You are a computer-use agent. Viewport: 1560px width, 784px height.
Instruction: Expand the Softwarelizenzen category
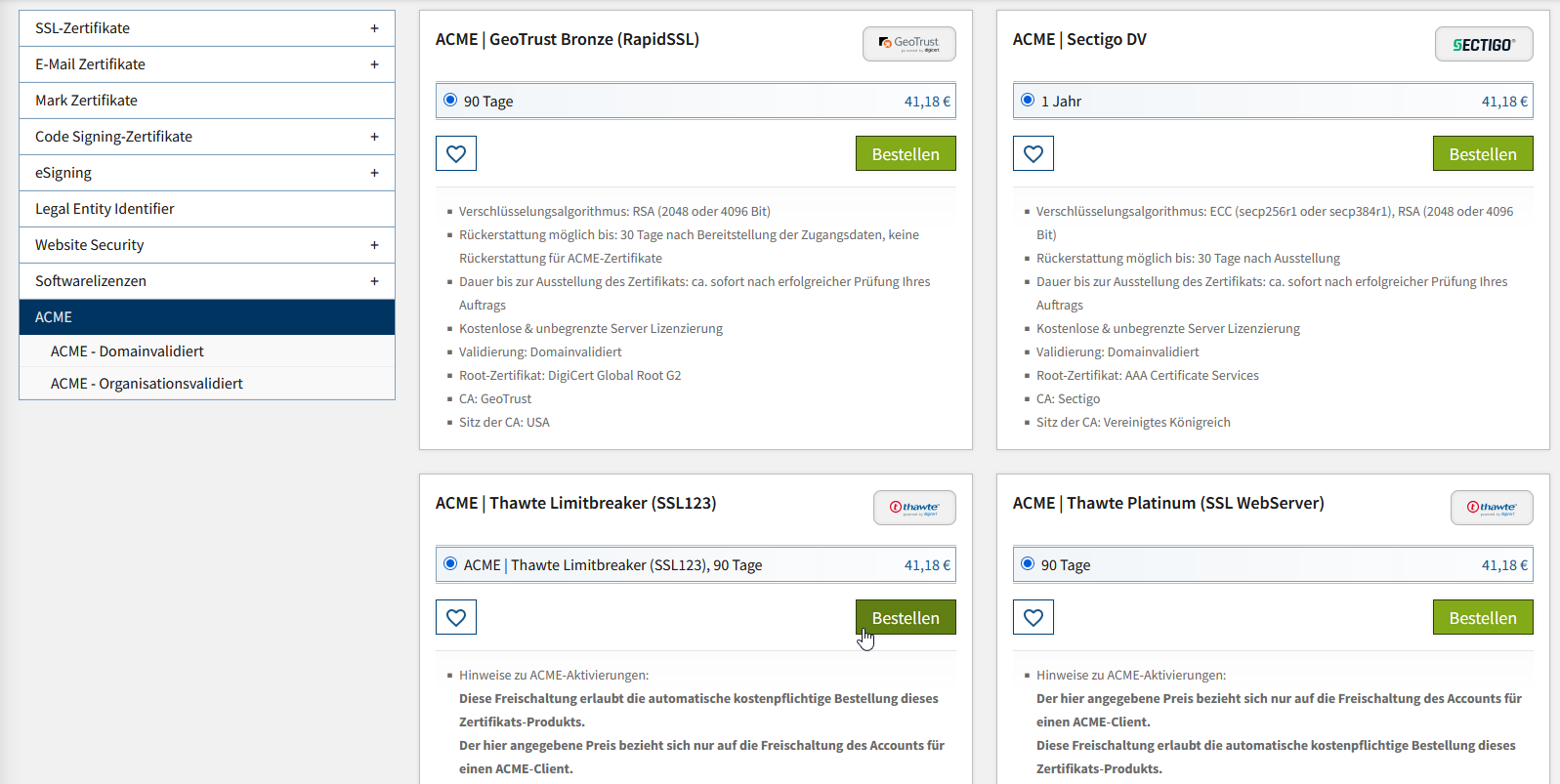[x=374, y=281]
